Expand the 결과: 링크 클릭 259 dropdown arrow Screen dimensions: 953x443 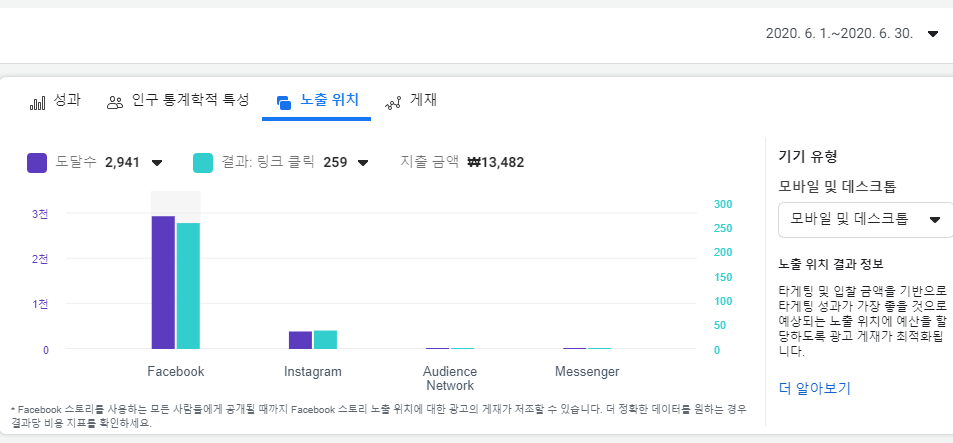click(363, 163)
